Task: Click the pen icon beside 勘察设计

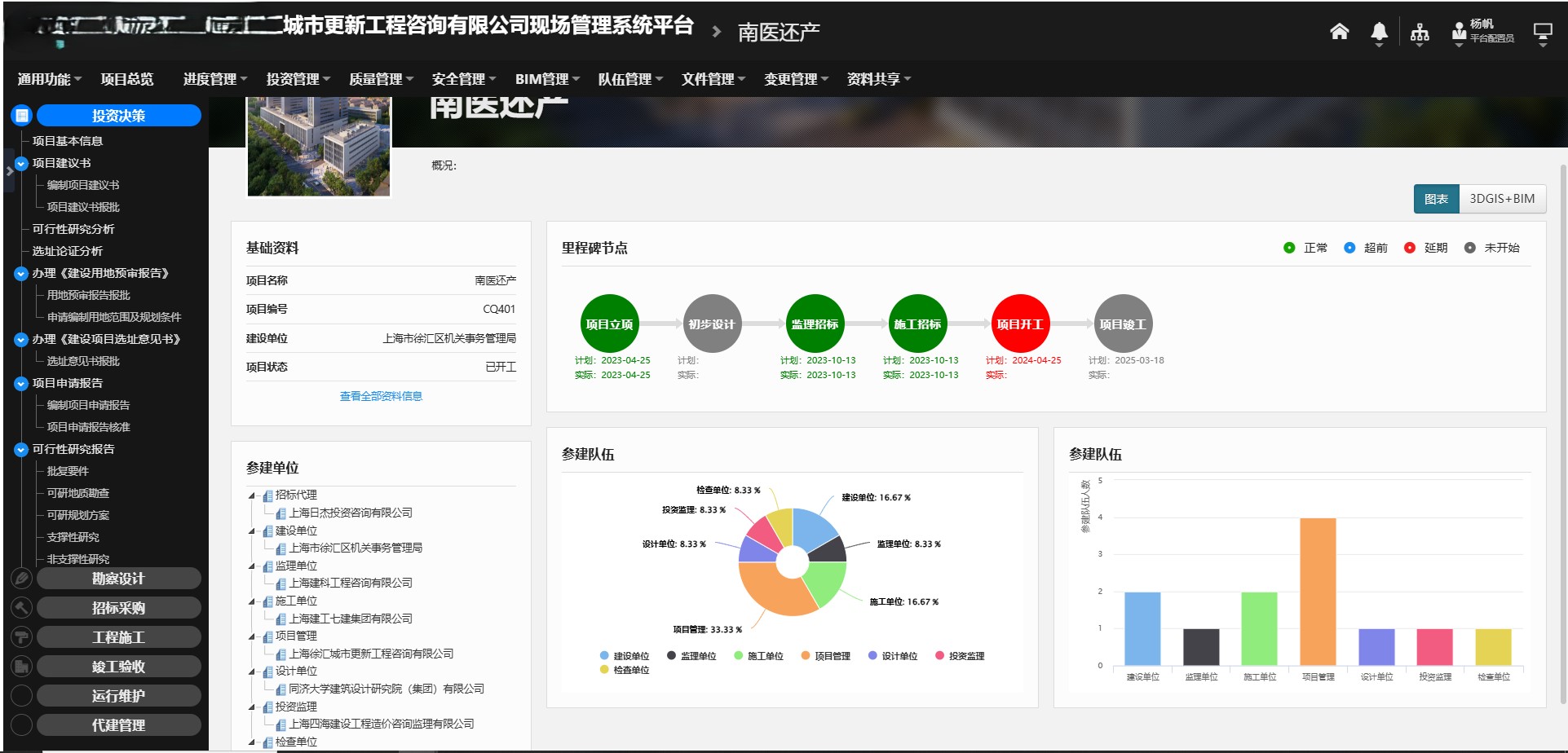Action: pyautogui.click(x=21, y=579)
